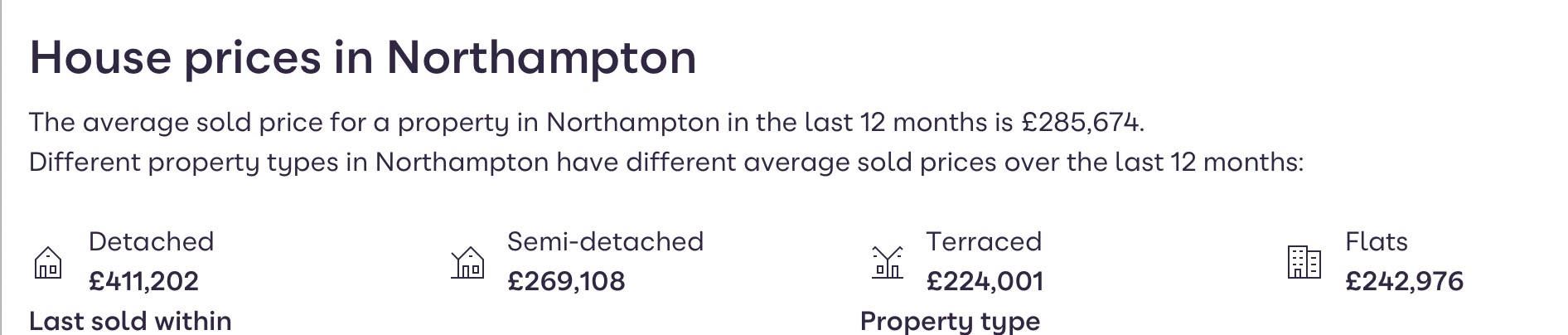Click the £242,976 flats average price
The width and height of the screenshot is (1568, 335).
(1404, 281)
